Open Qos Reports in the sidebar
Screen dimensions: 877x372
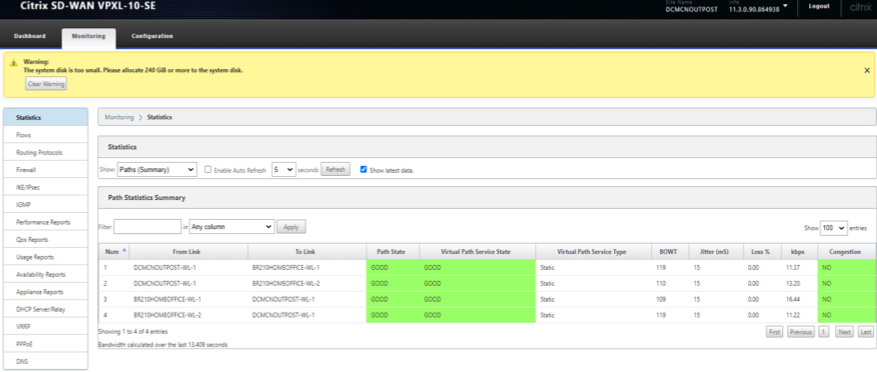(x=45, y=239)
